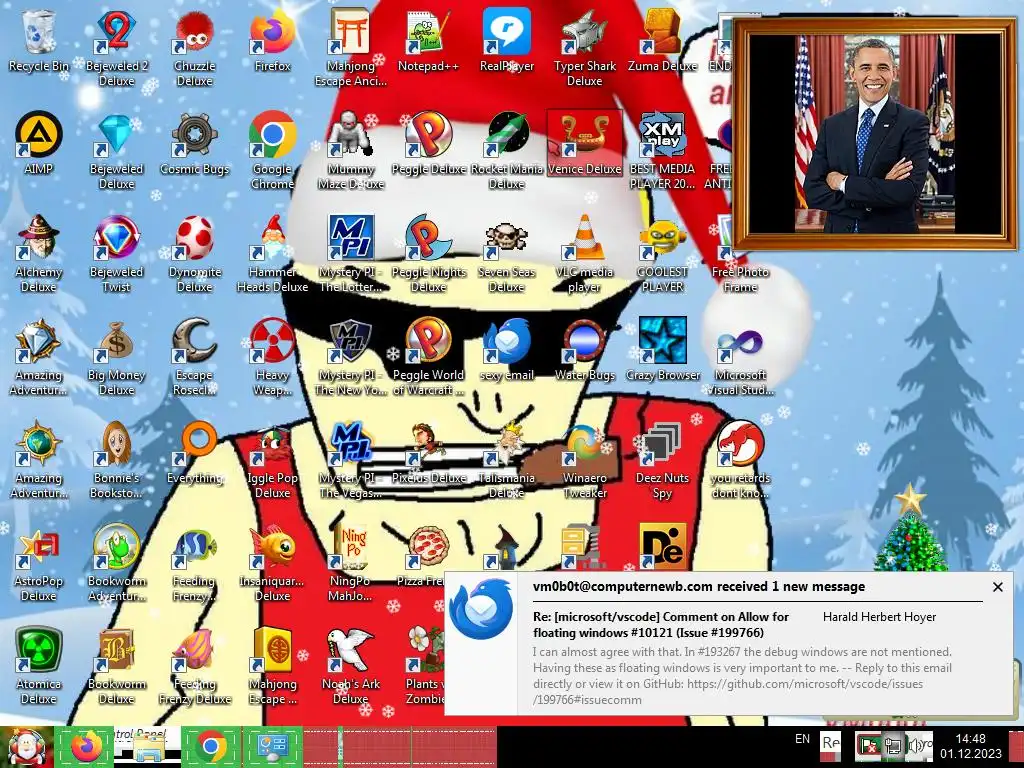Select Mahjong Escape Ancient icon
The width and height of the screenshot is (1024, 768).
tap(351, 47)
